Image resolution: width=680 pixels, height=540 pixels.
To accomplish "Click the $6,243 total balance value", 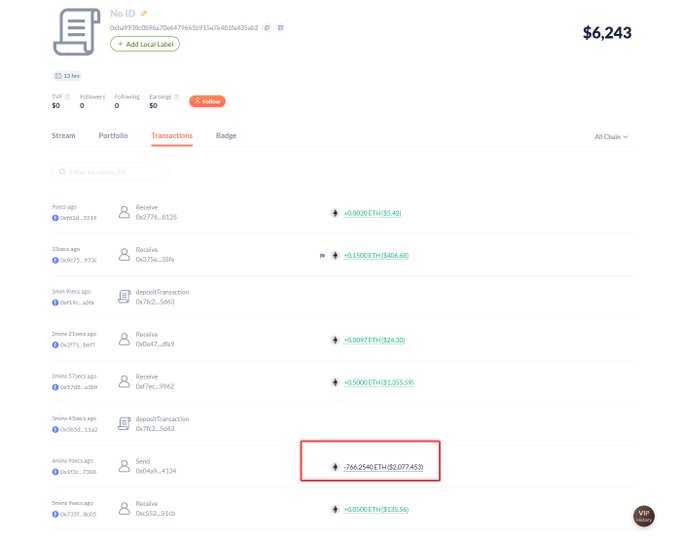I will [x=607, y=33].
